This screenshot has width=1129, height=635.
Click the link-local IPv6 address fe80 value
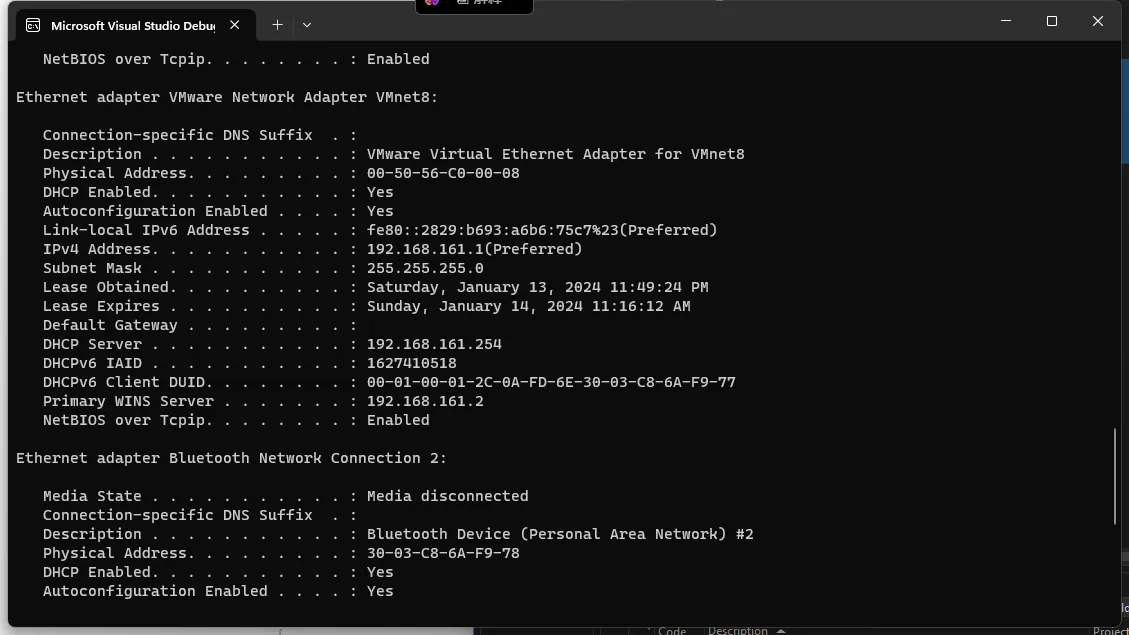(x=542, y=230)
